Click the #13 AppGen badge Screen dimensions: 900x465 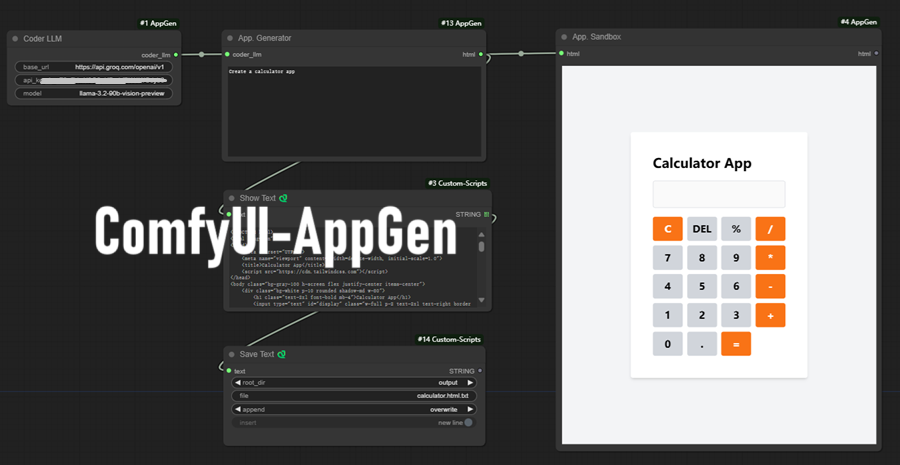click(461, 24)
